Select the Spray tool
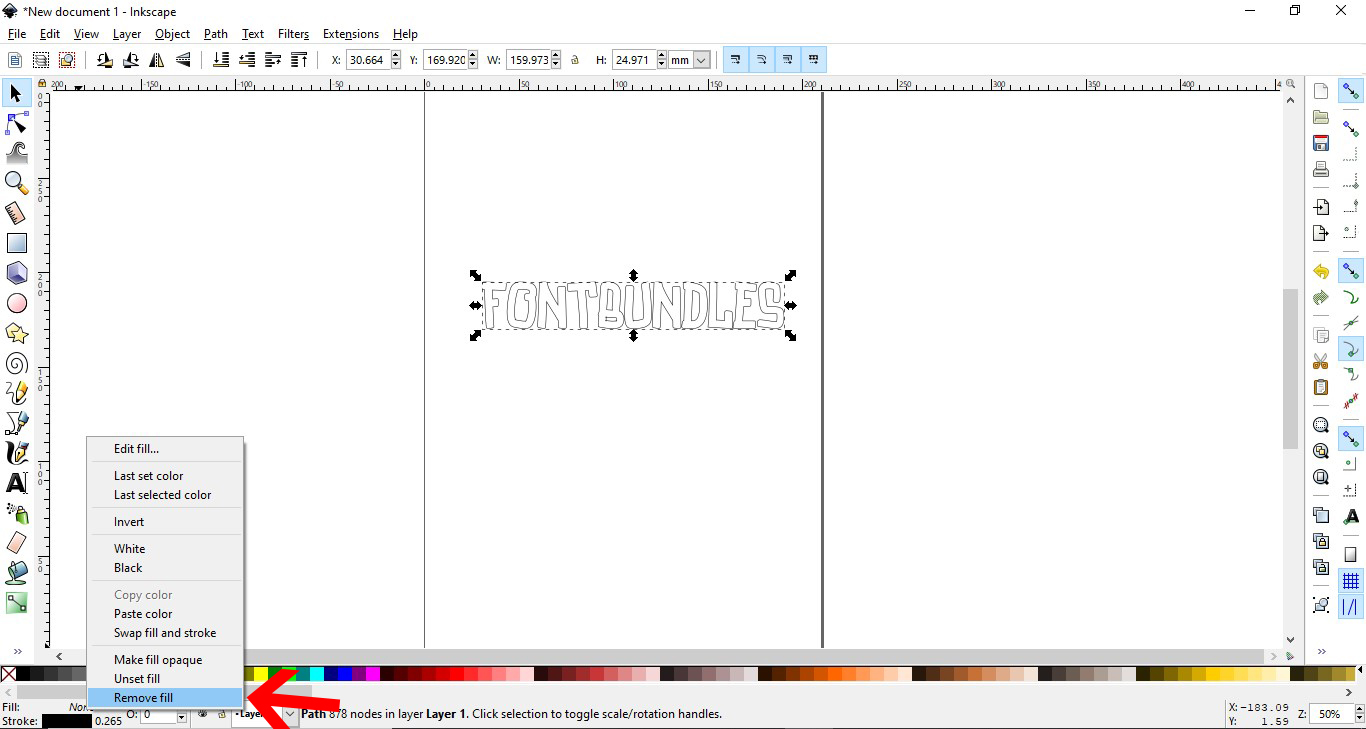Image resolution: width=1366 pixels, height=729 pixels. [16, 513]
